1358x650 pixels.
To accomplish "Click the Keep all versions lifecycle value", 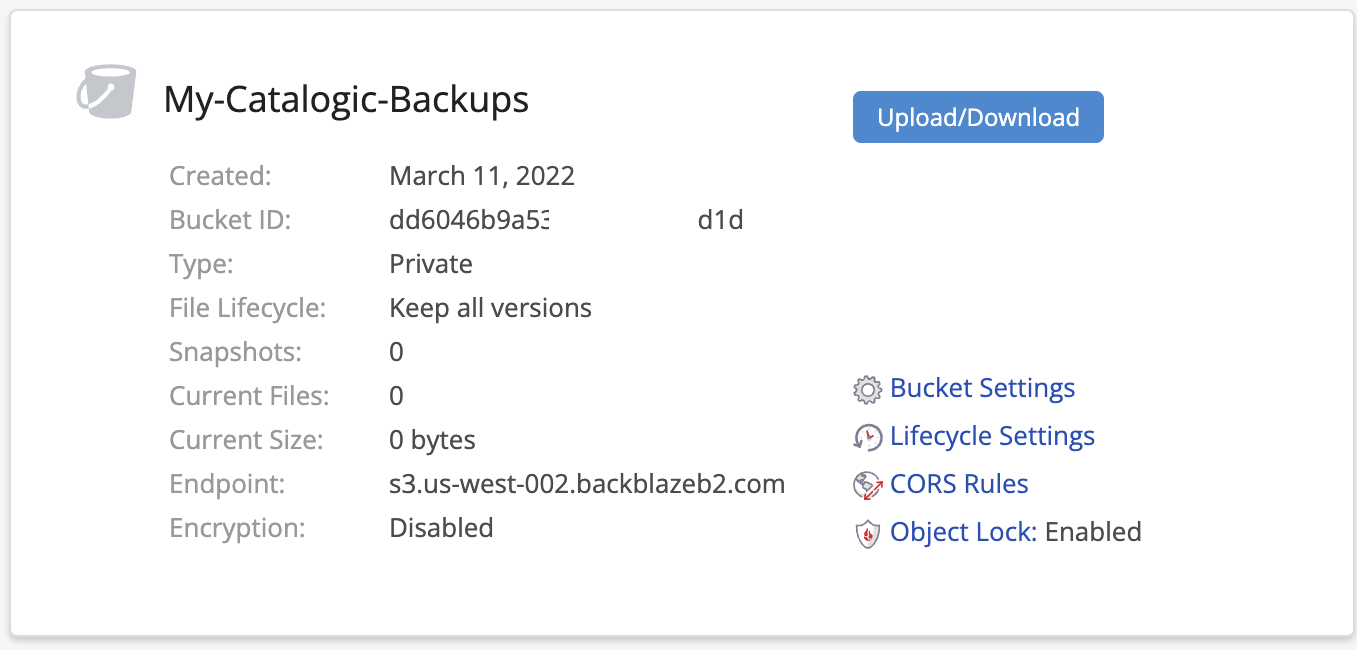I will (490, 308).
